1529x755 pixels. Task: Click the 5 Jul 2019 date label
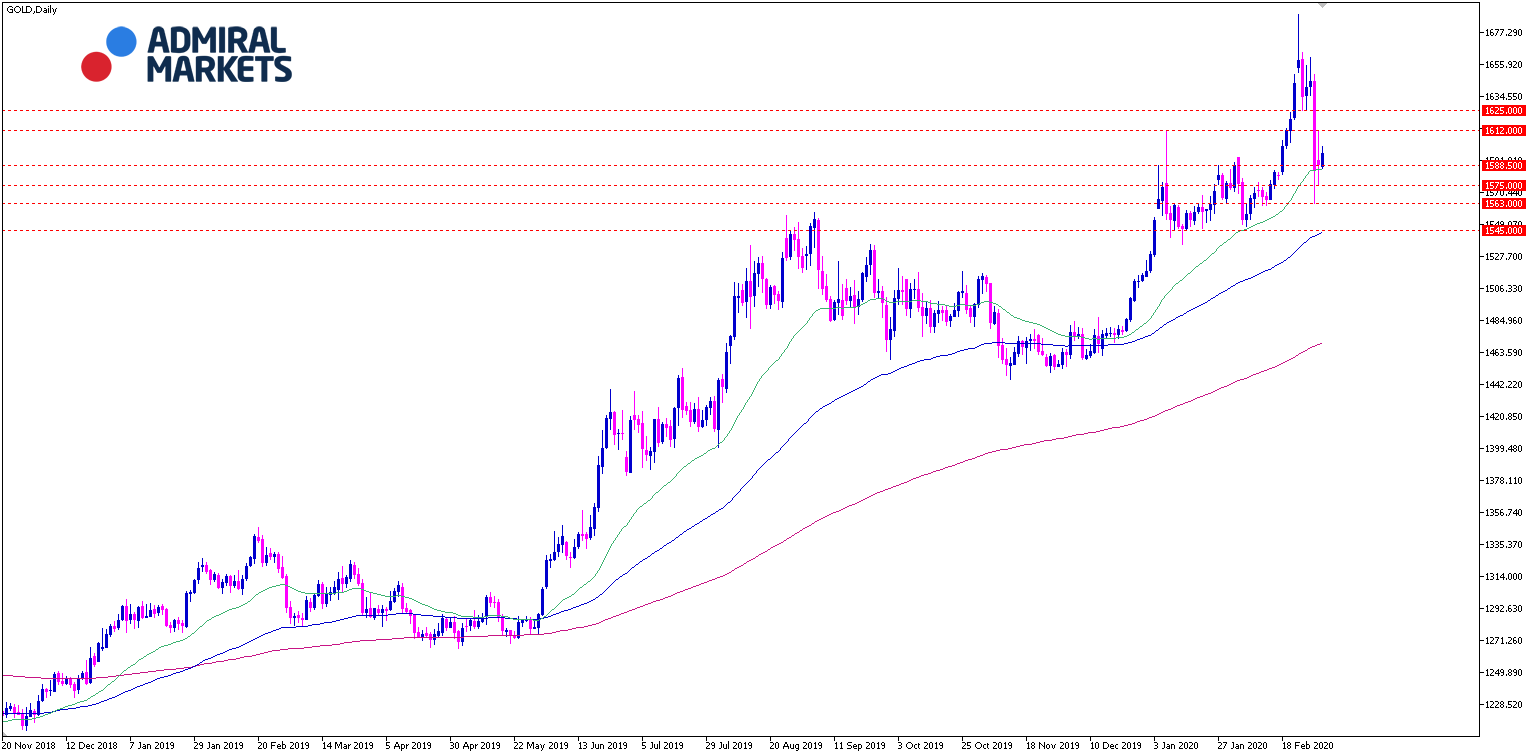(664, 746)
